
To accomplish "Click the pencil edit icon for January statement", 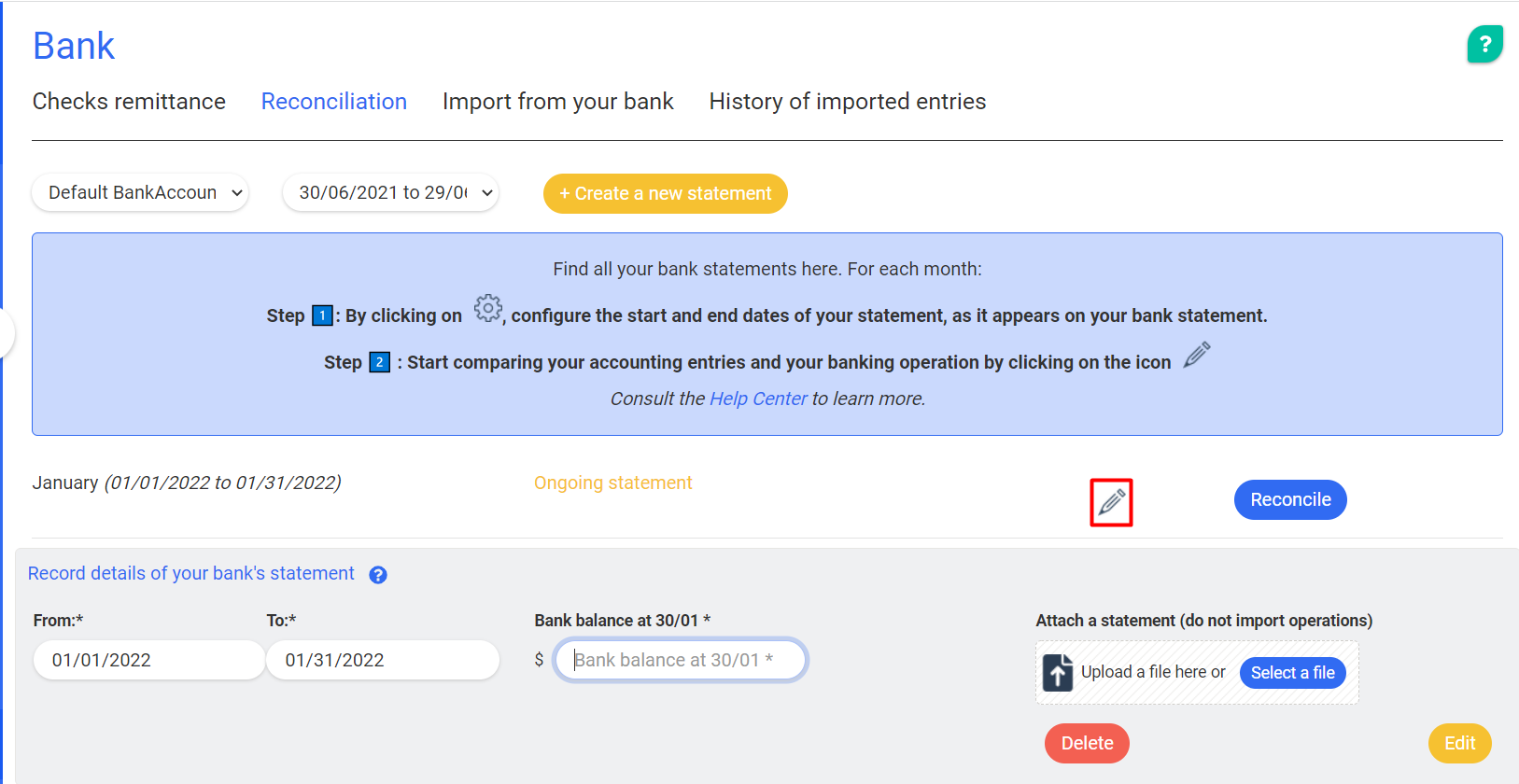I will click(x=1111, y=502).
